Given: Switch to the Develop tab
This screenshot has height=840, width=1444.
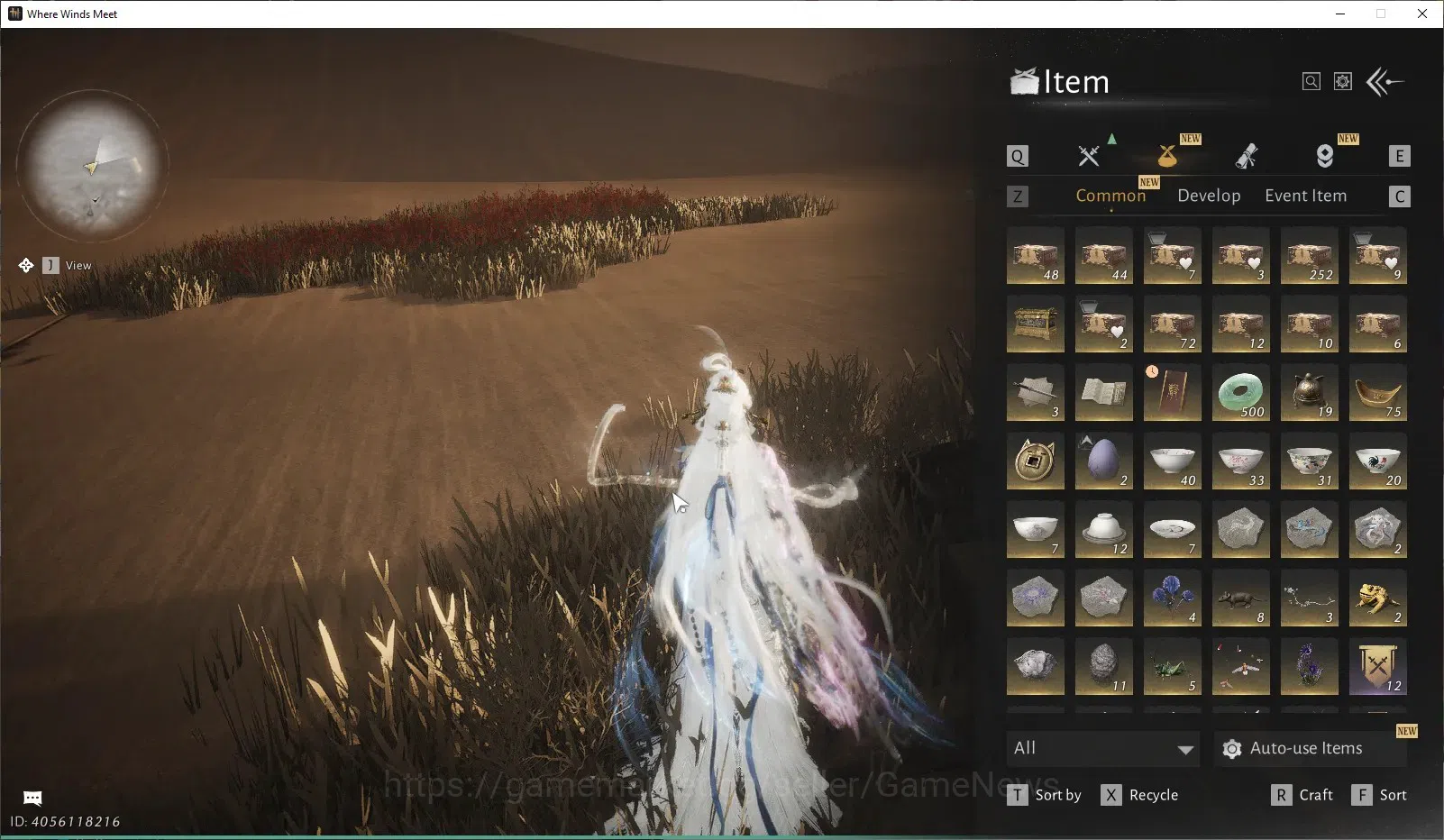Looking at the screenshot, I should [x=1209, y=196].
